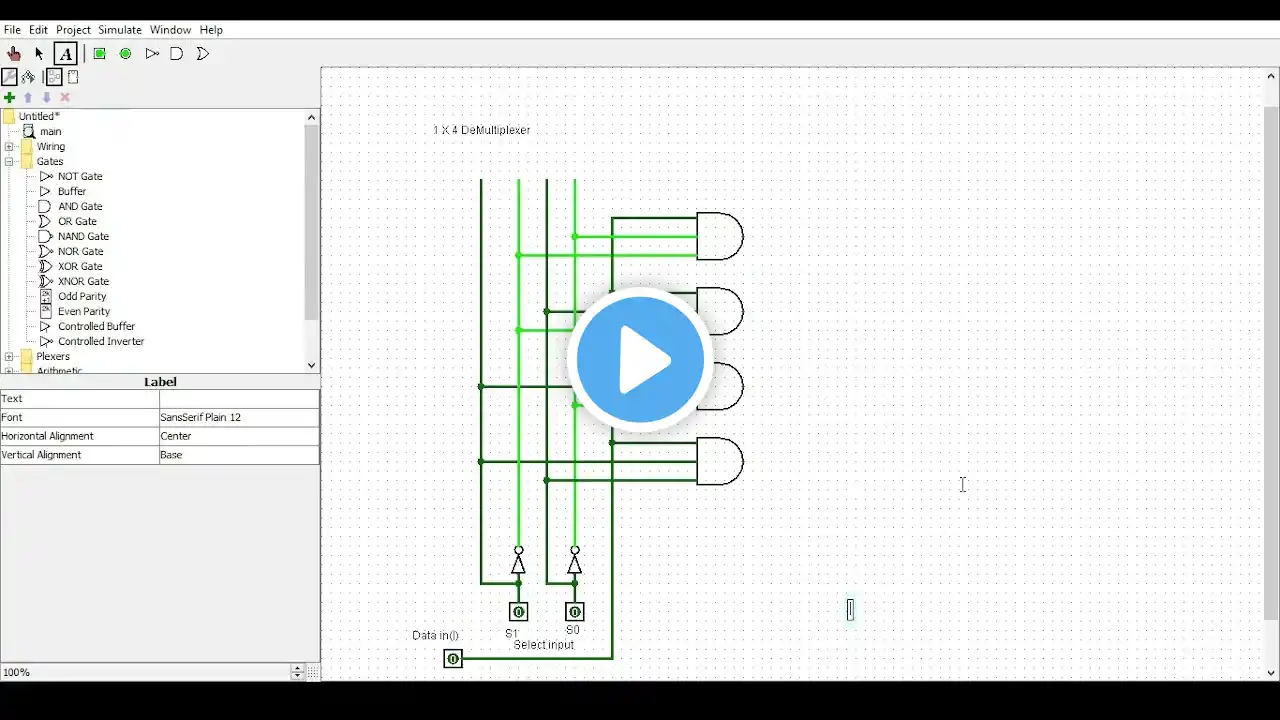Show the simulation hierarchy tree icon

click(x=28, y=77)
